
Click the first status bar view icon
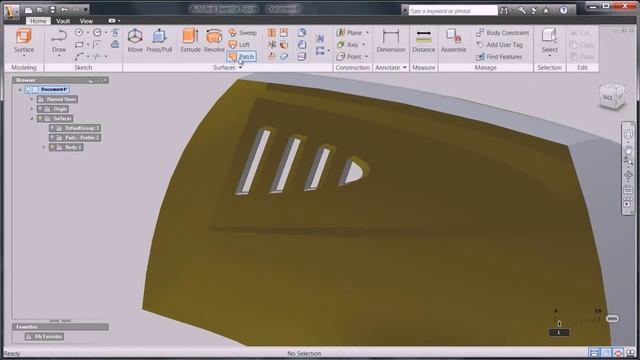tap(594, 353)
